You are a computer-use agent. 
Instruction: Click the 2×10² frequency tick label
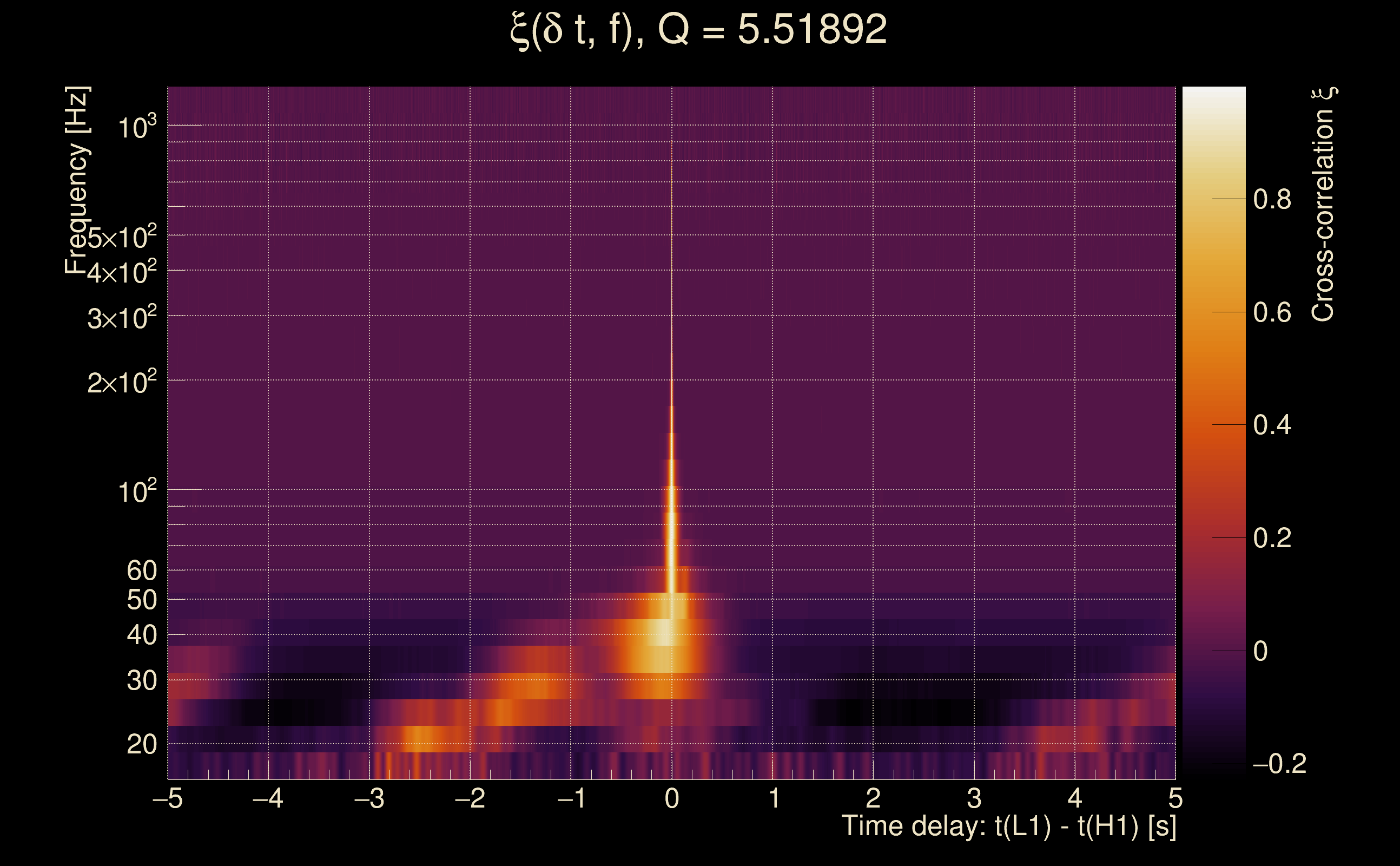point(122,383)
